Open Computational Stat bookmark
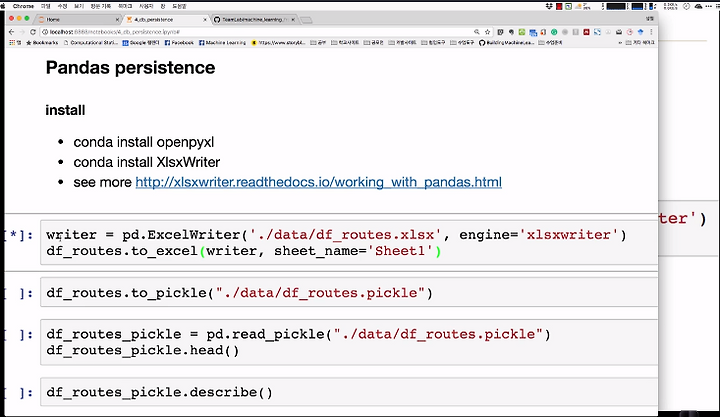 [91, 42]
